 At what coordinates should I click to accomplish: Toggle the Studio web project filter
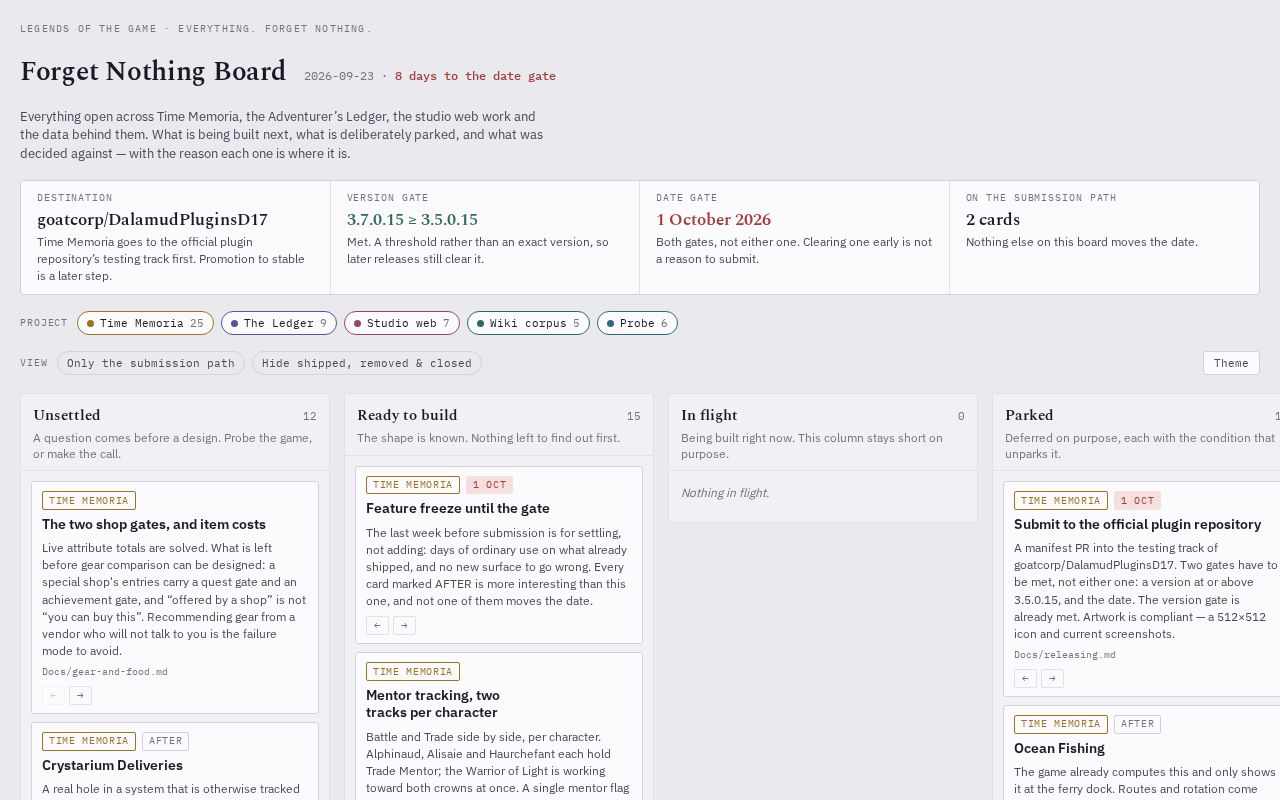[x=402, y=323]
